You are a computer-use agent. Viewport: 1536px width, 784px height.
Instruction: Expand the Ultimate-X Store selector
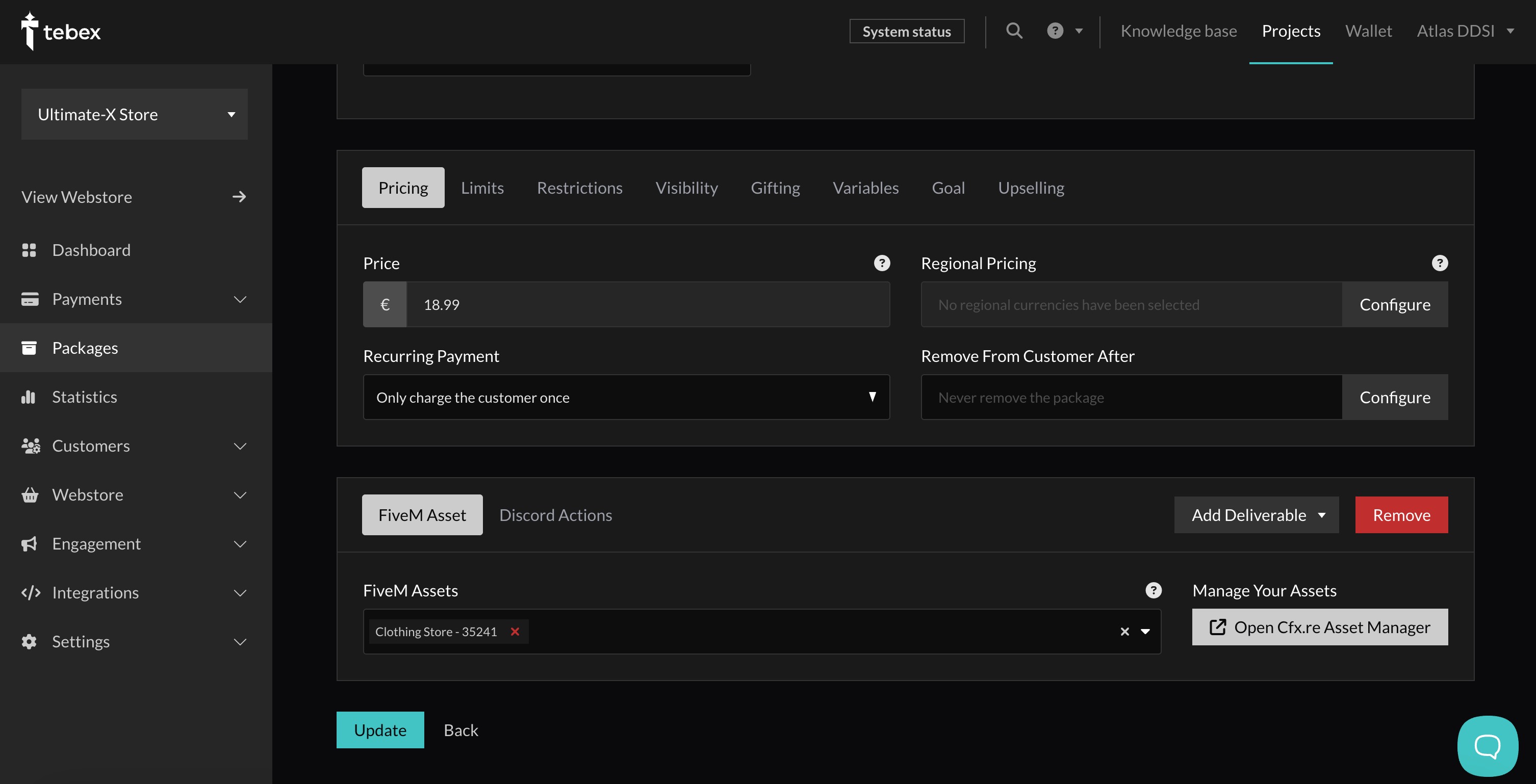pyautogui.click(x=134, y=114)
